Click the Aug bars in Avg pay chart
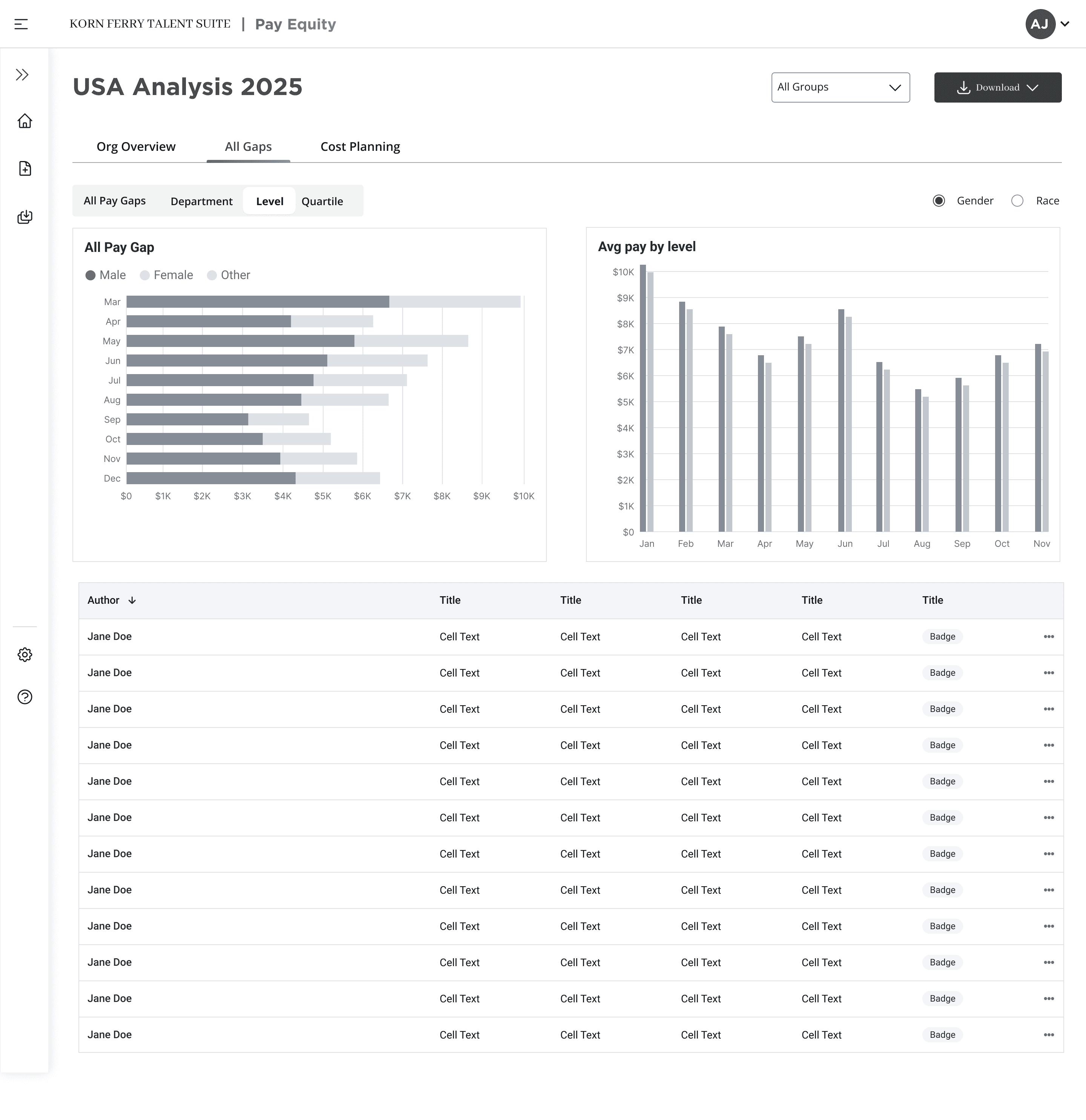 pos(922,460)
